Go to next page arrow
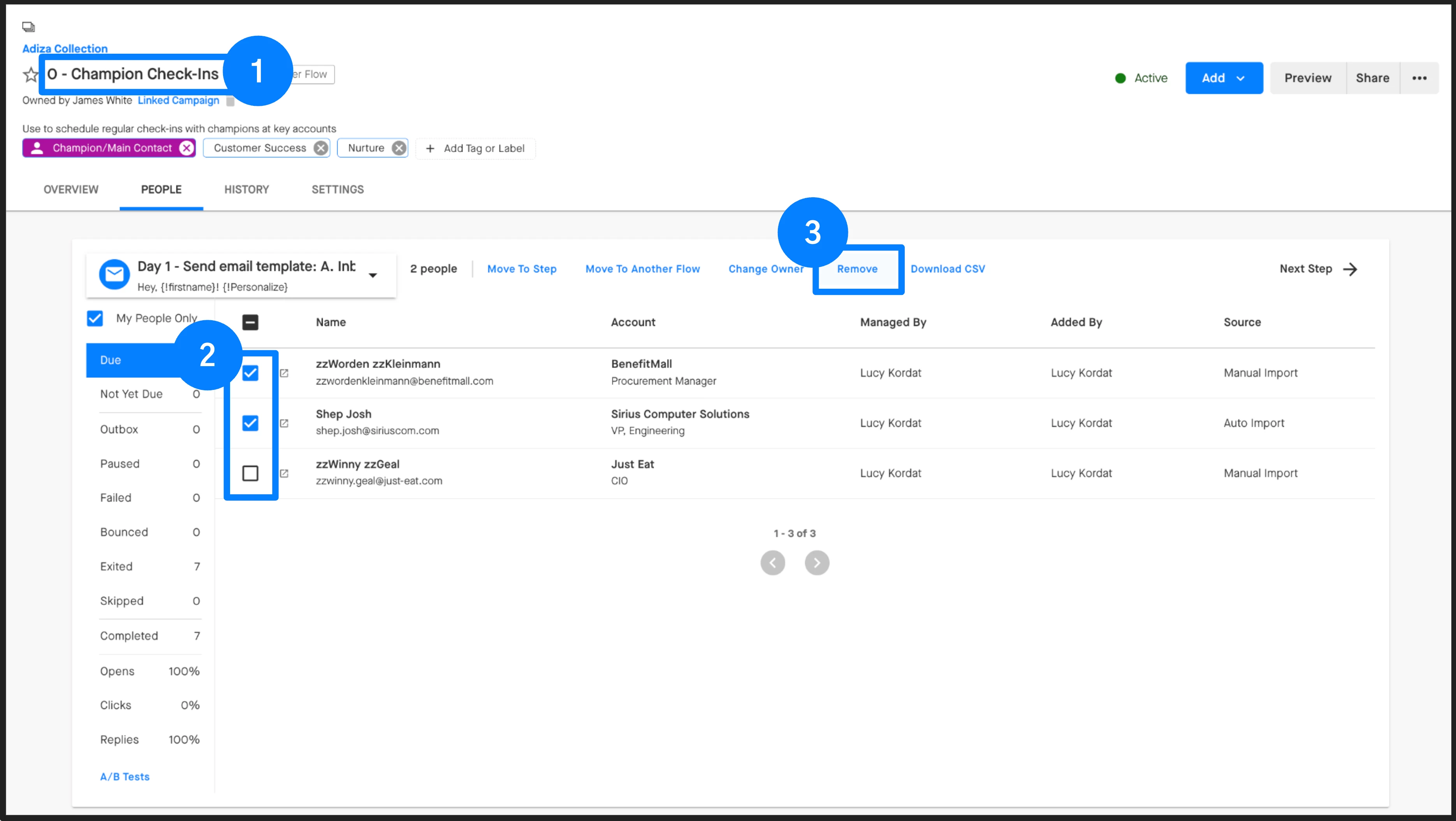 (x=817, y=563)
